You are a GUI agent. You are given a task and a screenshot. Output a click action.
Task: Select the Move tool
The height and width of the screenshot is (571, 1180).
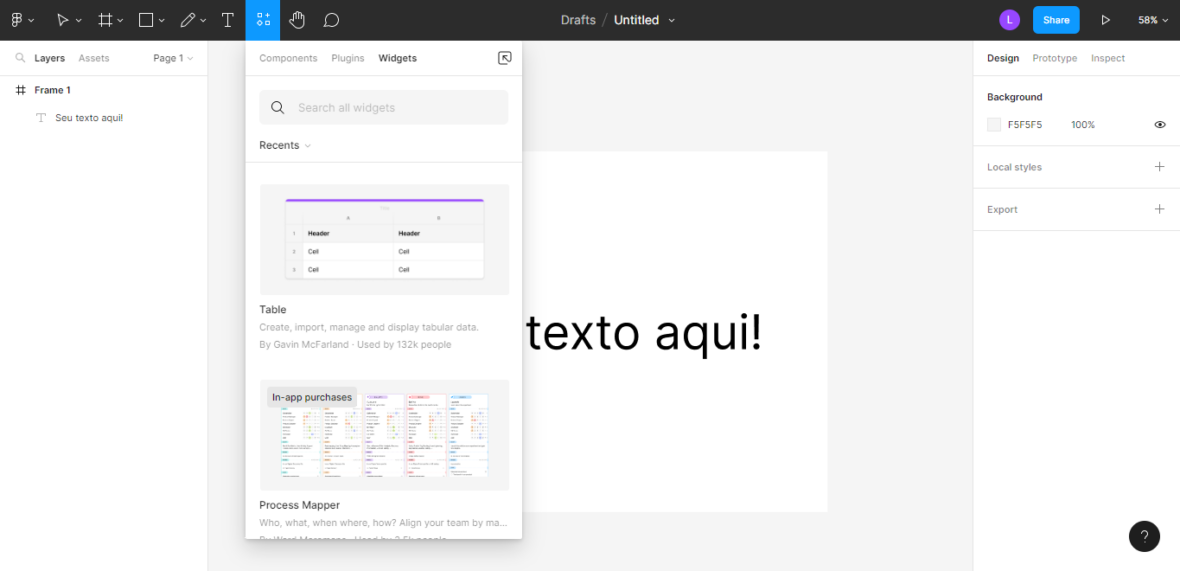(63, 20)
